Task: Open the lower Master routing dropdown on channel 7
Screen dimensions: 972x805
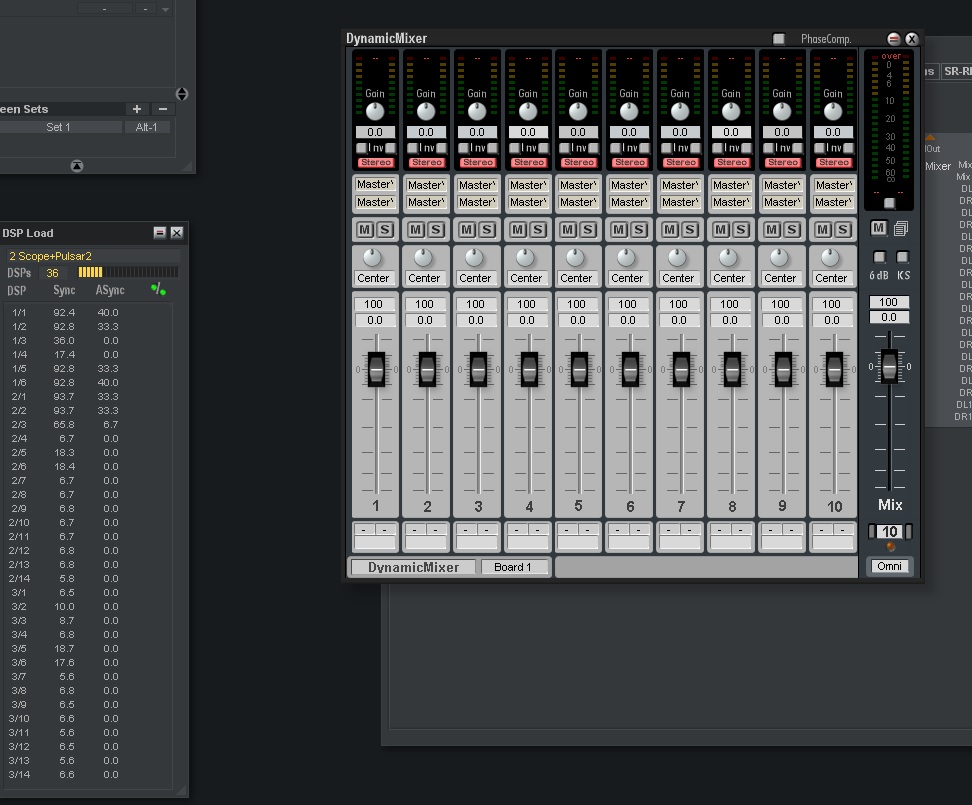Action: pos(680,202)
